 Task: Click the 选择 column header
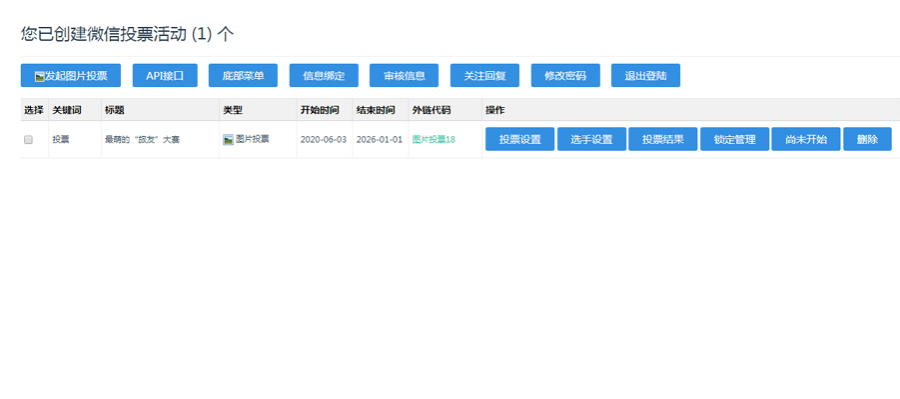[x=34, y=110]
